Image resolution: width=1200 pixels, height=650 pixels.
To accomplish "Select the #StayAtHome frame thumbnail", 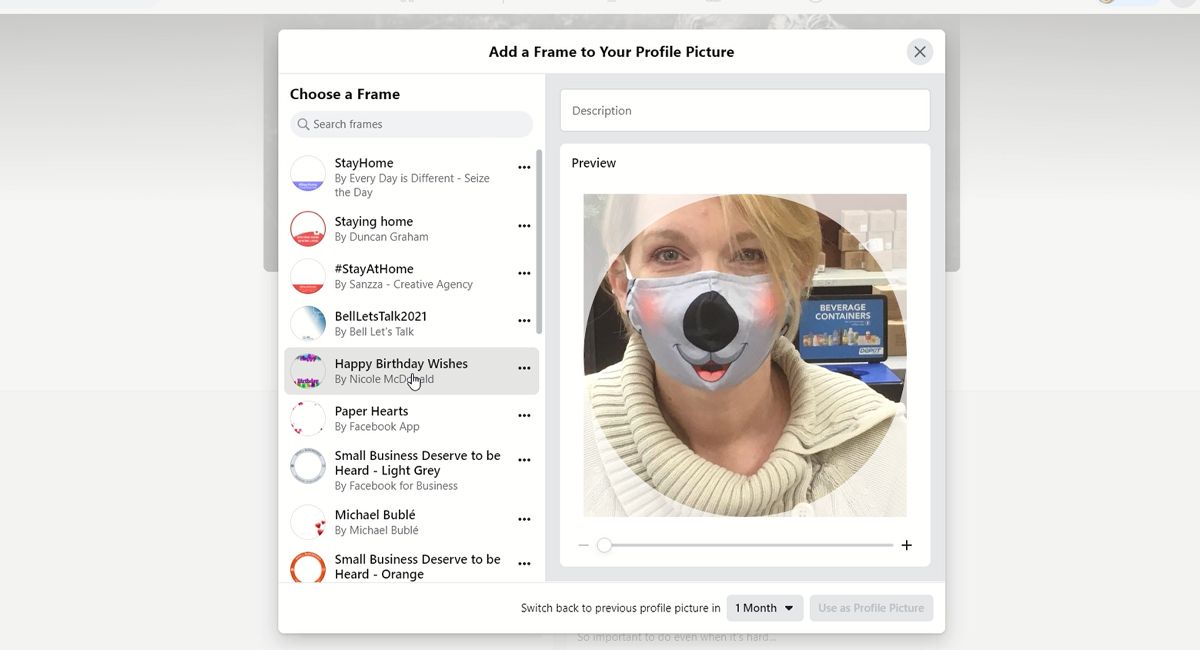I will (x=308, y=276).
